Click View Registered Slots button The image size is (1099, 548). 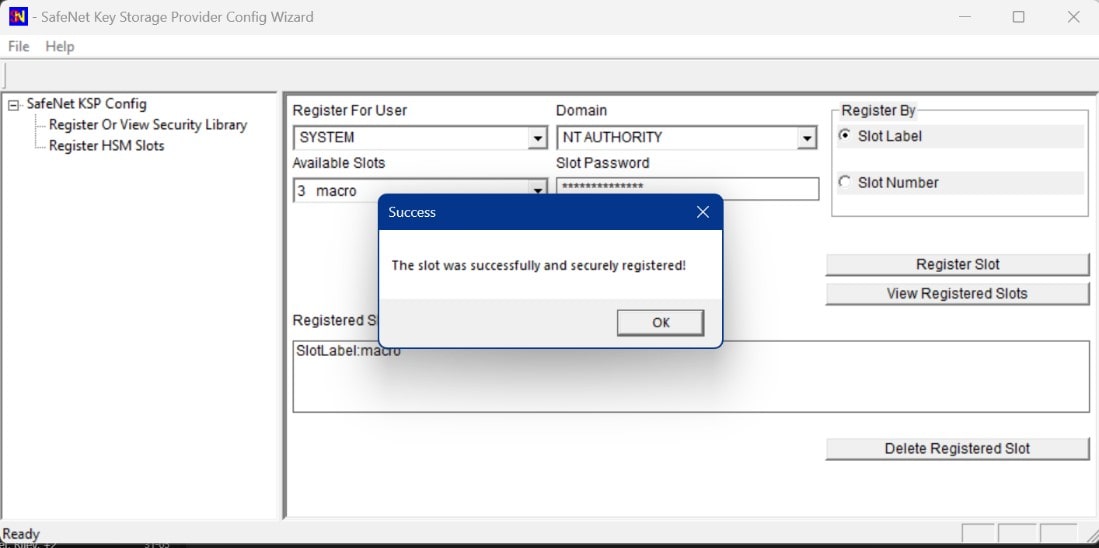pos(956,294)
